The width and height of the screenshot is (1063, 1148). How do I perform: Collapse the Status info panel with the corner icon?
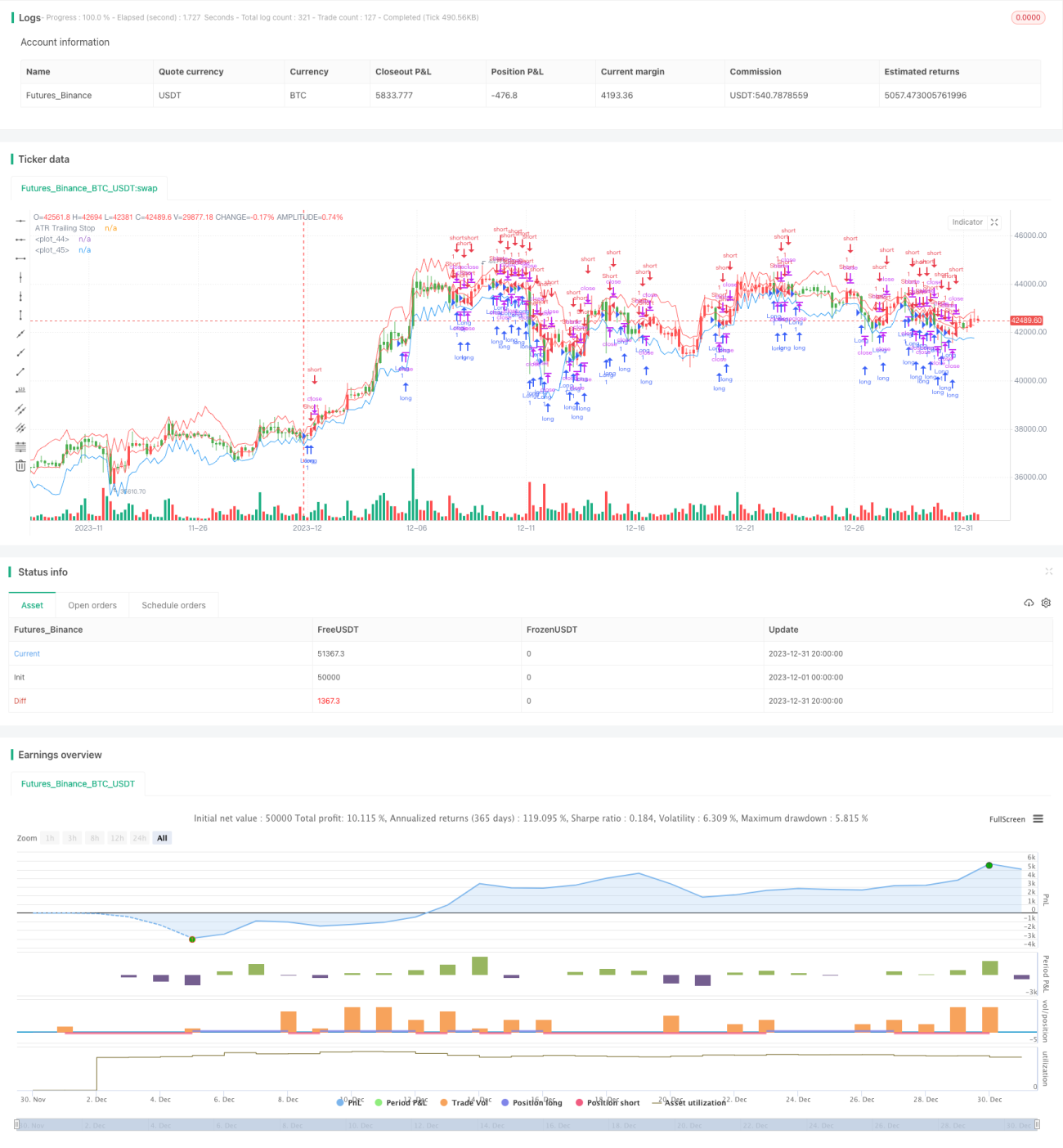1048,572
